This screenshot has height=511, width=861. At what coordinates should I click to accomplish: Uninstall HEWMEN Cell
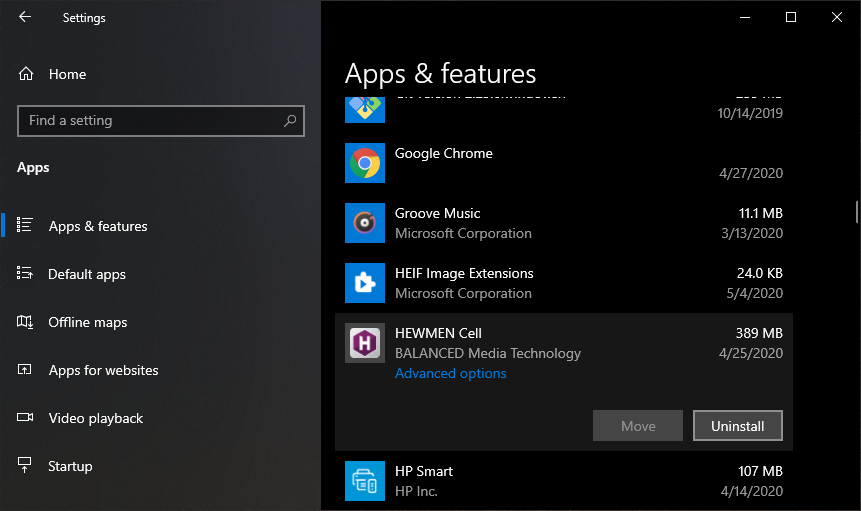coord(737,425)
